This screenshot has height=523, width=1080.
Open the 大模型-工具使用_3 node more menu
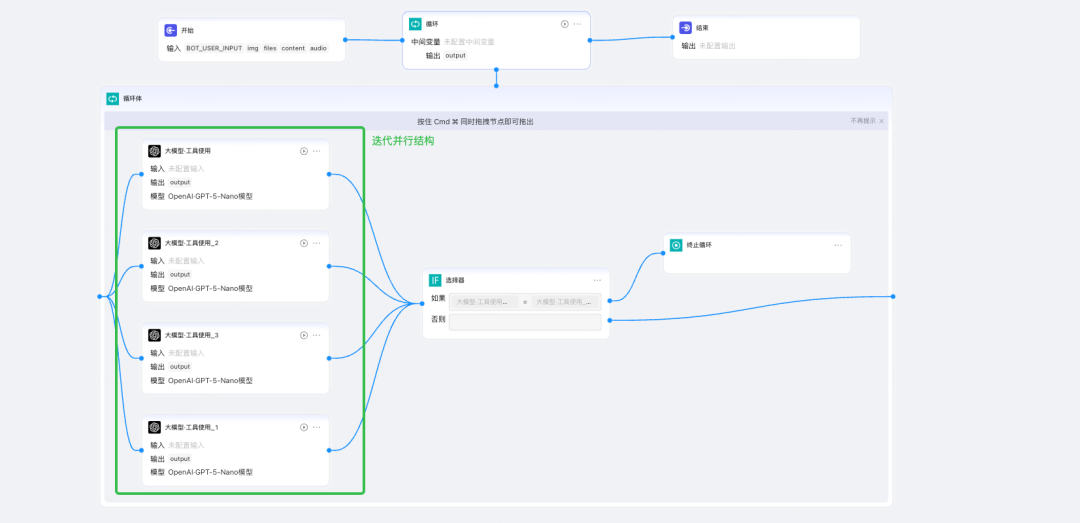pos(316,335)
